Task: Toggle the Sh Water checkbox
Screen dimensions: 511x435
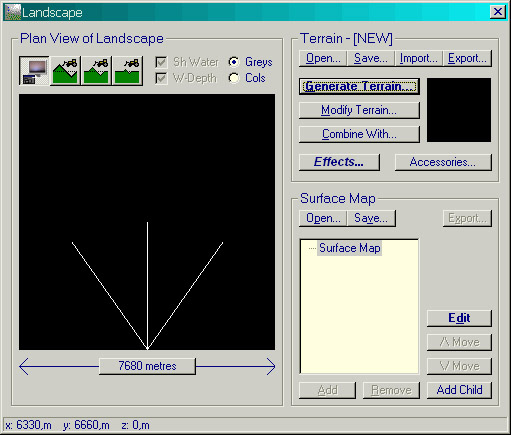Action: [161, 62]
